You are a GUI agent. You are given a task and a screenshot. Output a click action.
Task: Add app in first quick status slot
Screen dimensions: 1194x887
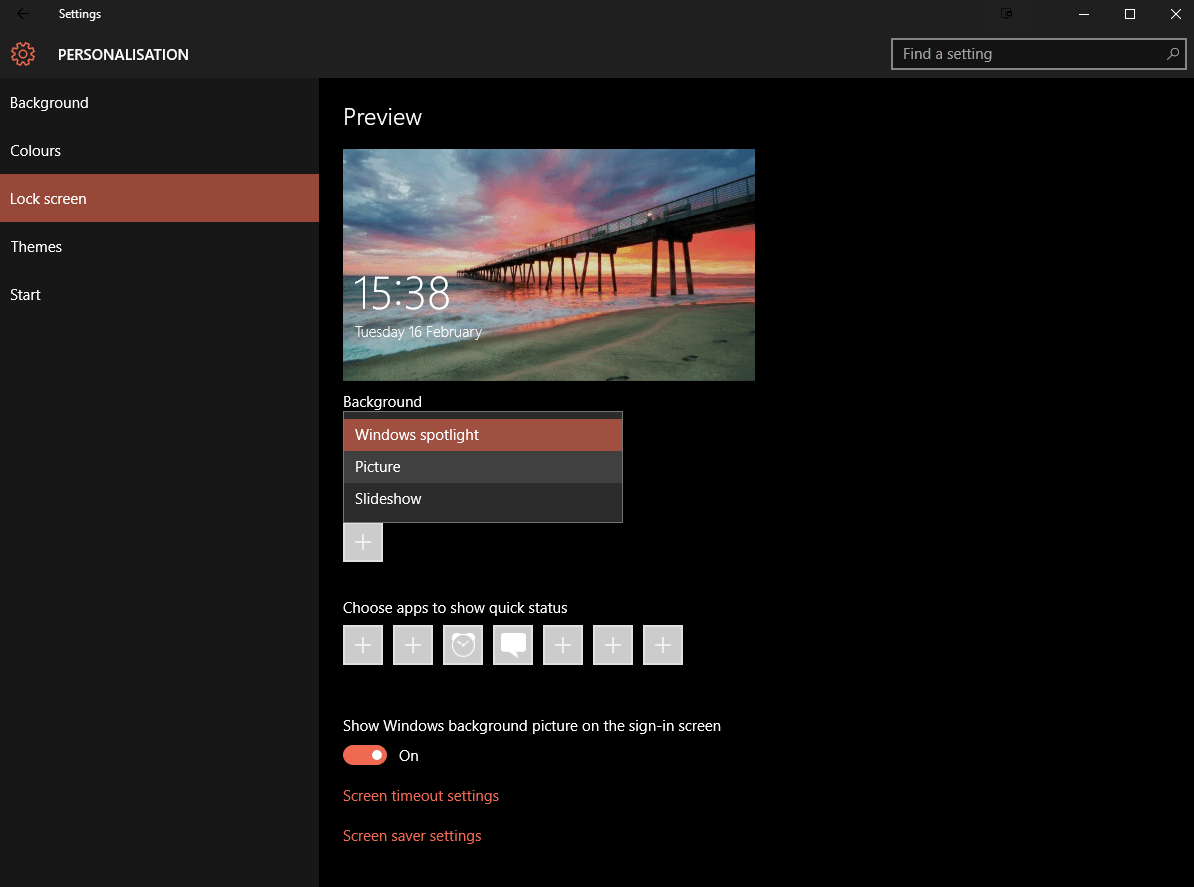(362, 645)
